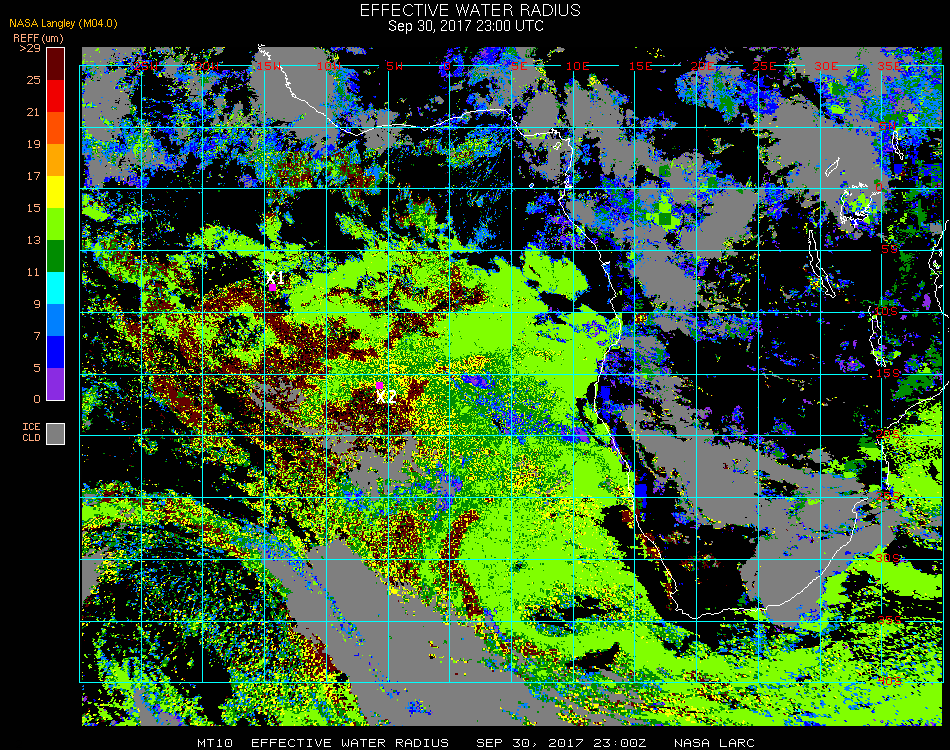
Task: Click the '35S' latitude label
Action: (x=889, y=620)
